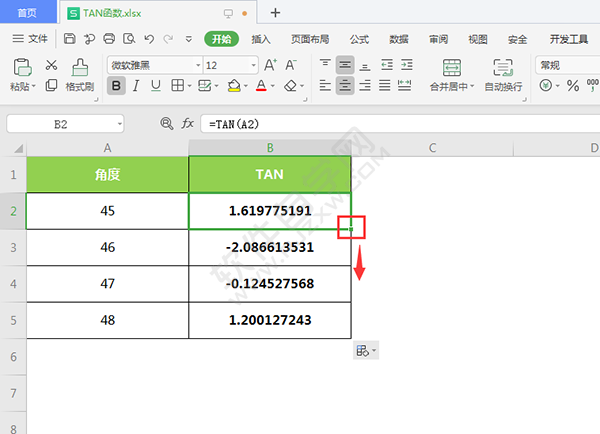Click the Borders icon
This screenshot has width=600, height=434.
tap(177, 85)
